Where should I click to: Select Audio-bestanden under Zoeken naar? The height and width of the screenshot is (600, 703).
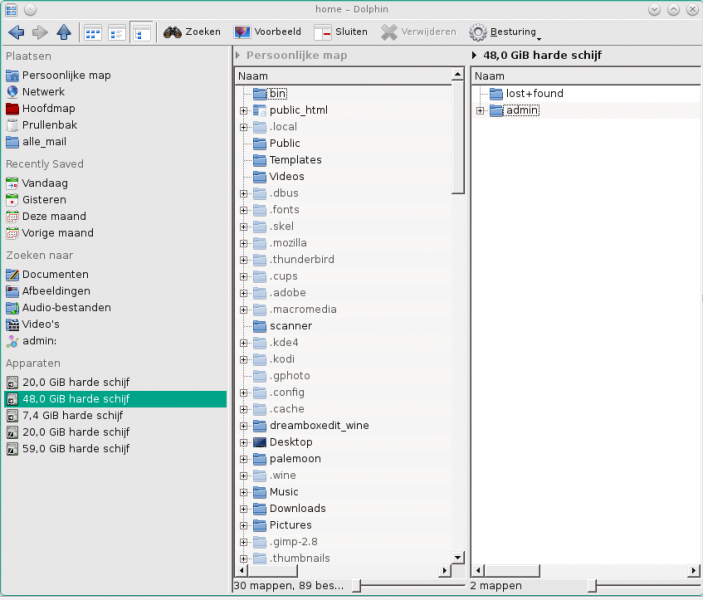tap(66, 307)
